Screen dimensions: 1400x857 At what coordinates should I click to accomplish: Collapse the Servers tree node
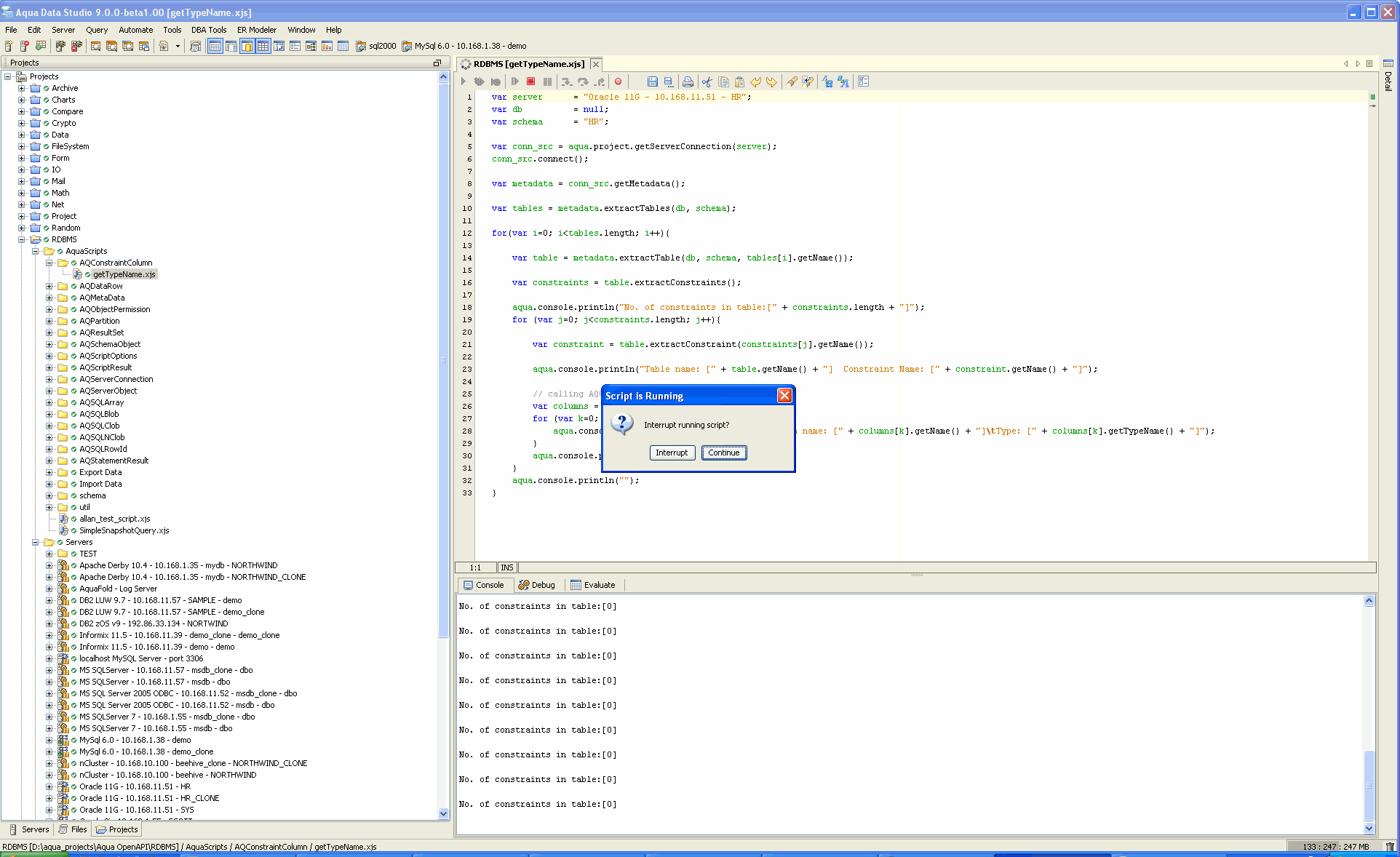point(36,542)
